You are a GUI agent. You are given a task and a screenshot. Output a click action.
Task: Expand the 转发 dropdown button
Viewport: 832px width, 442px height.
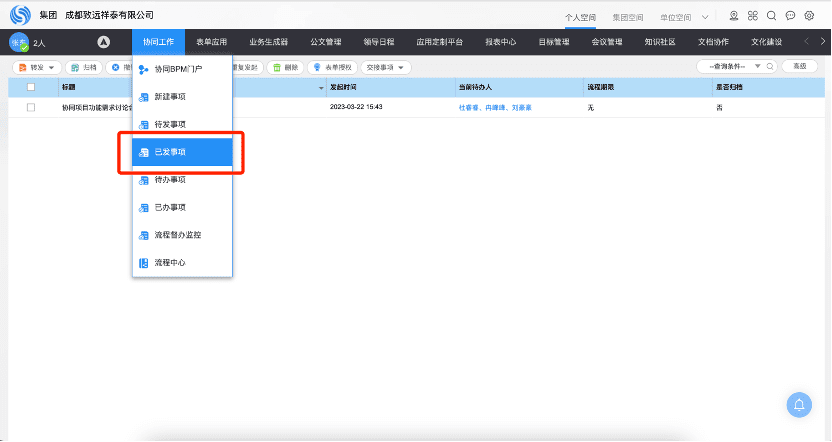(x=37, y=67)
